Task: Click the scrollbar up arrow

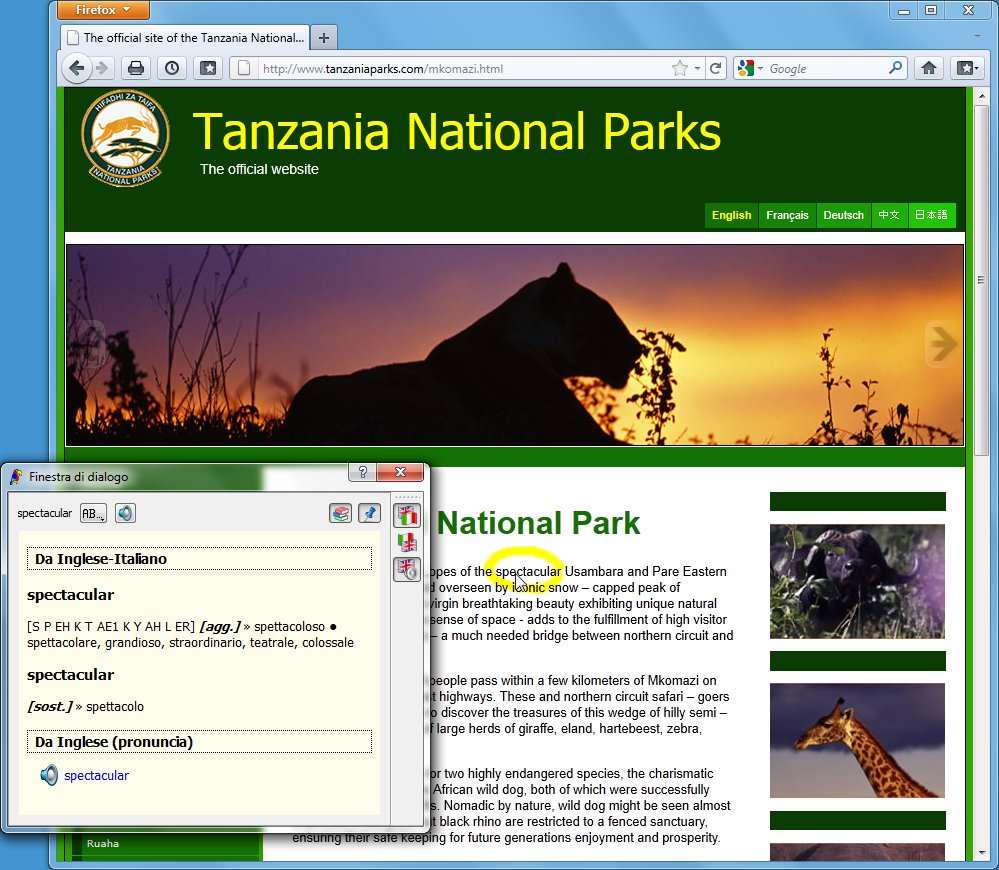Action: pyautogui.click(x=981, y=97)
